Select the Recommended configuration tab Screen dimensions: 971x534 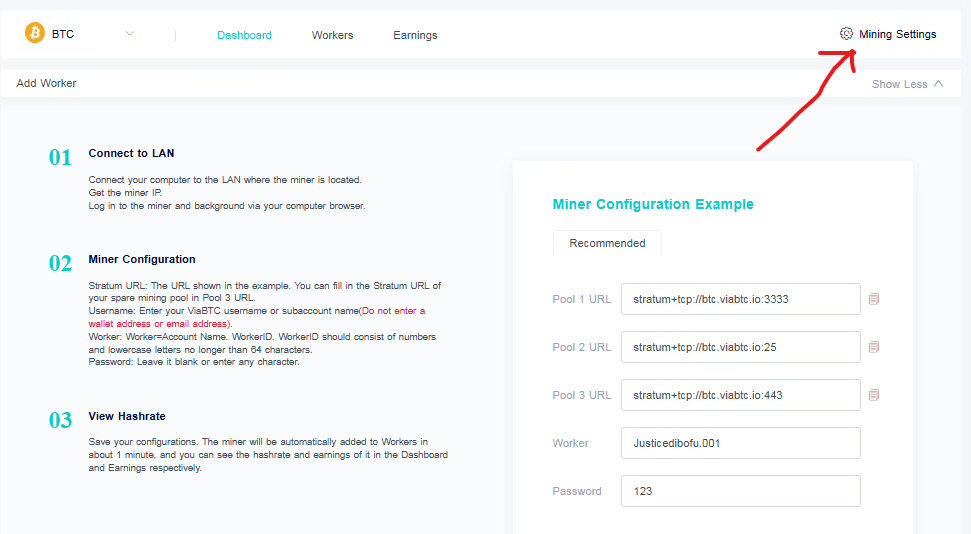click(x=607, y=243)
